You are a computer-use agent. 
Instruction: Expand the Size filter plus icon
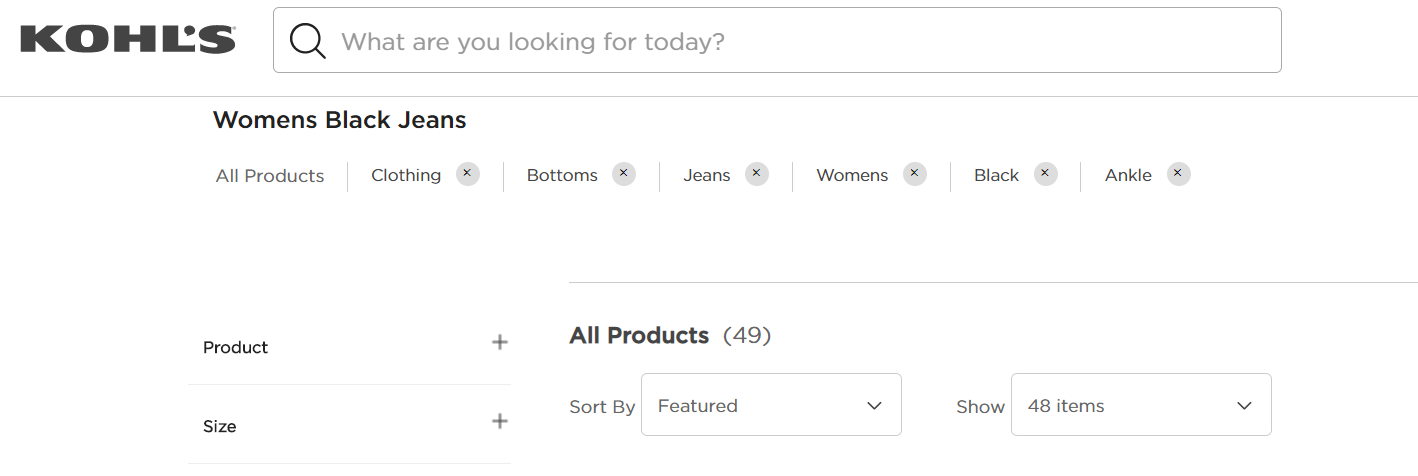(x=500, y=421)
